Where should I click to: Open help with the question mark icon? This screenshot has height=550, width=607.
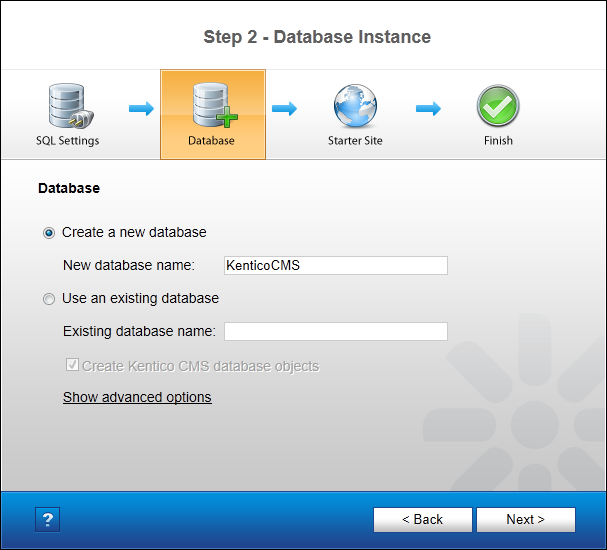[47, 519]
